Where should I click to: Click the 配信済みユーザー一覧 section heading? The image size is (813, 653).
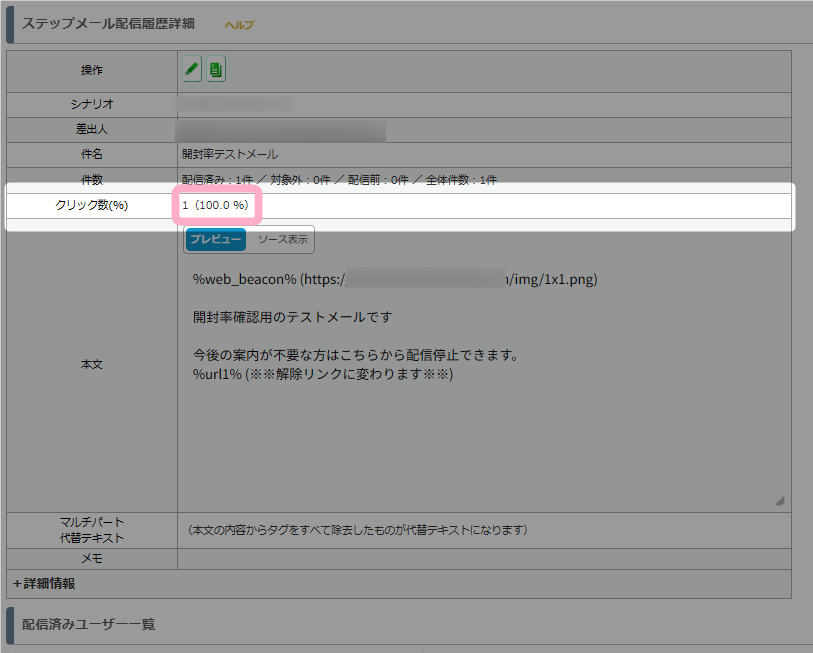88,624
